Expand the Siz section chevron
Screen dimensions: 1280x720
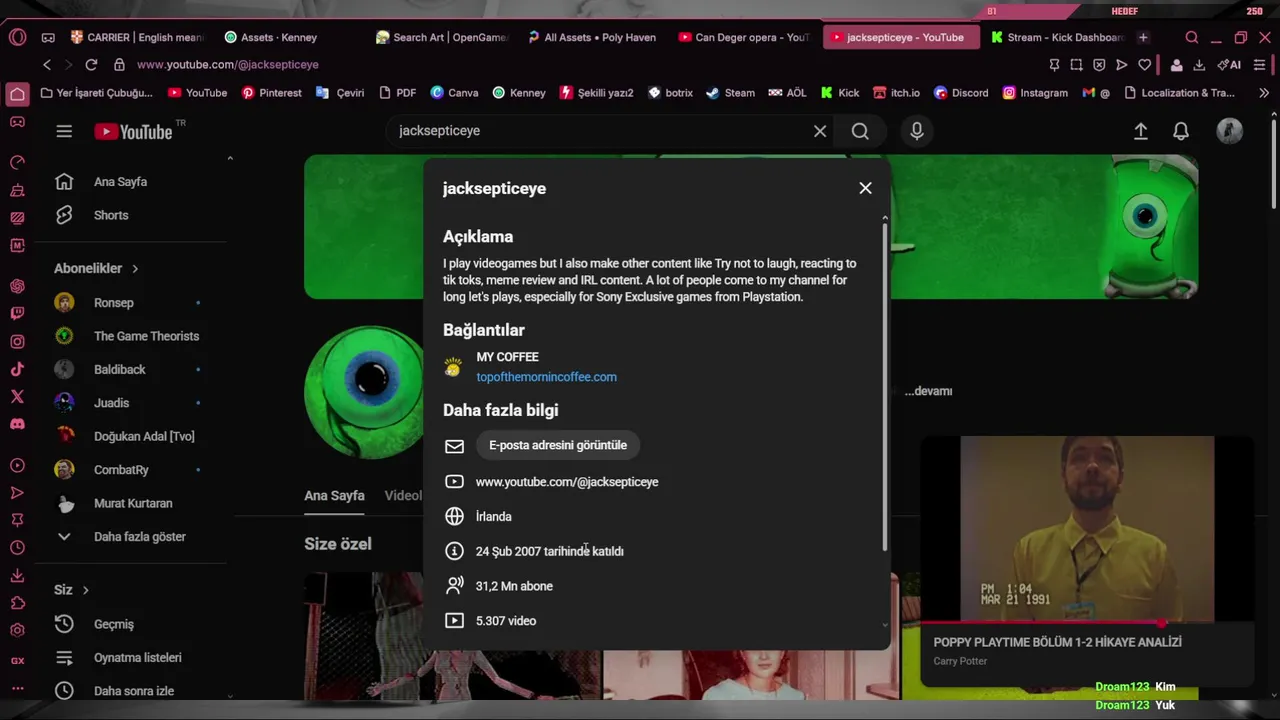[x=85, y=590]
